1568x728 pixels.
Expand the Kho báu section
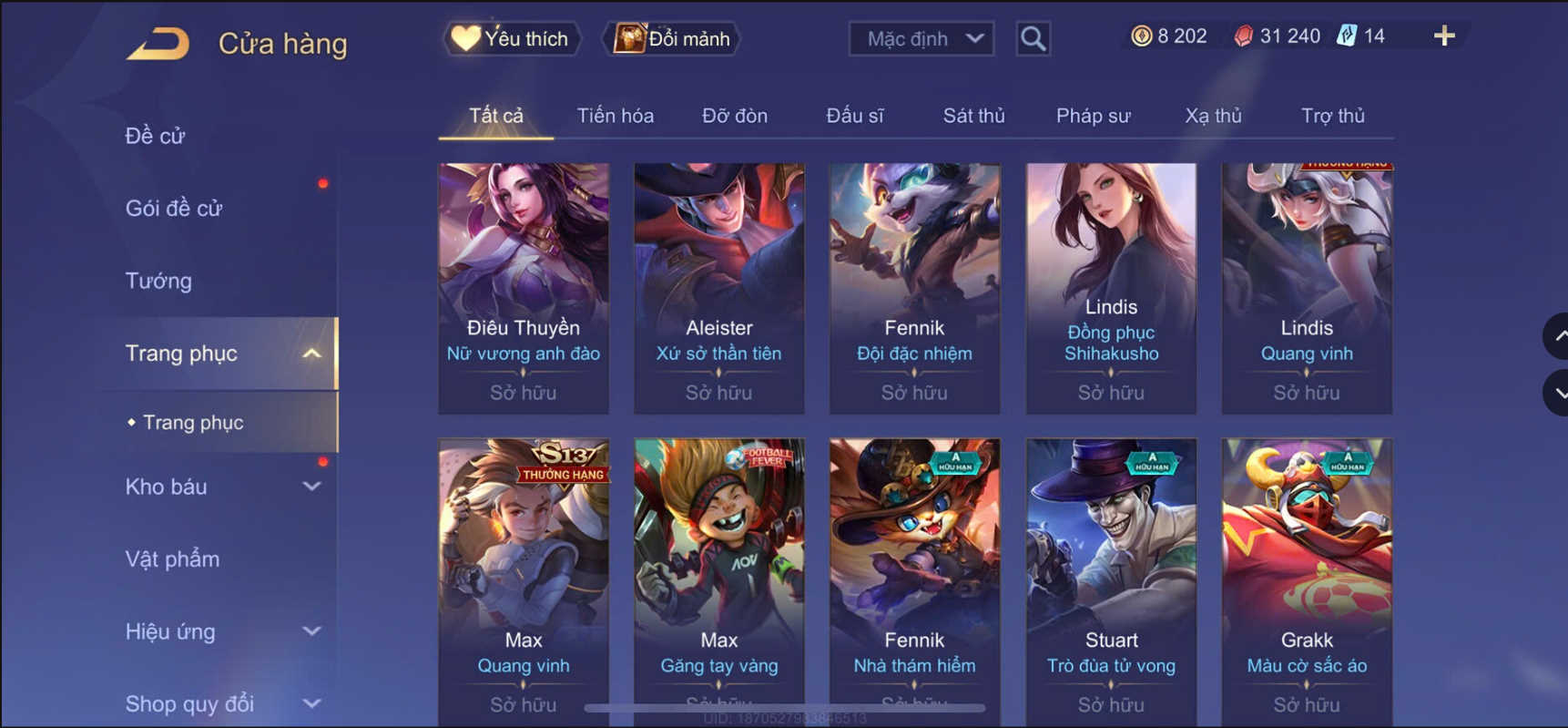[x=311, y=487]
